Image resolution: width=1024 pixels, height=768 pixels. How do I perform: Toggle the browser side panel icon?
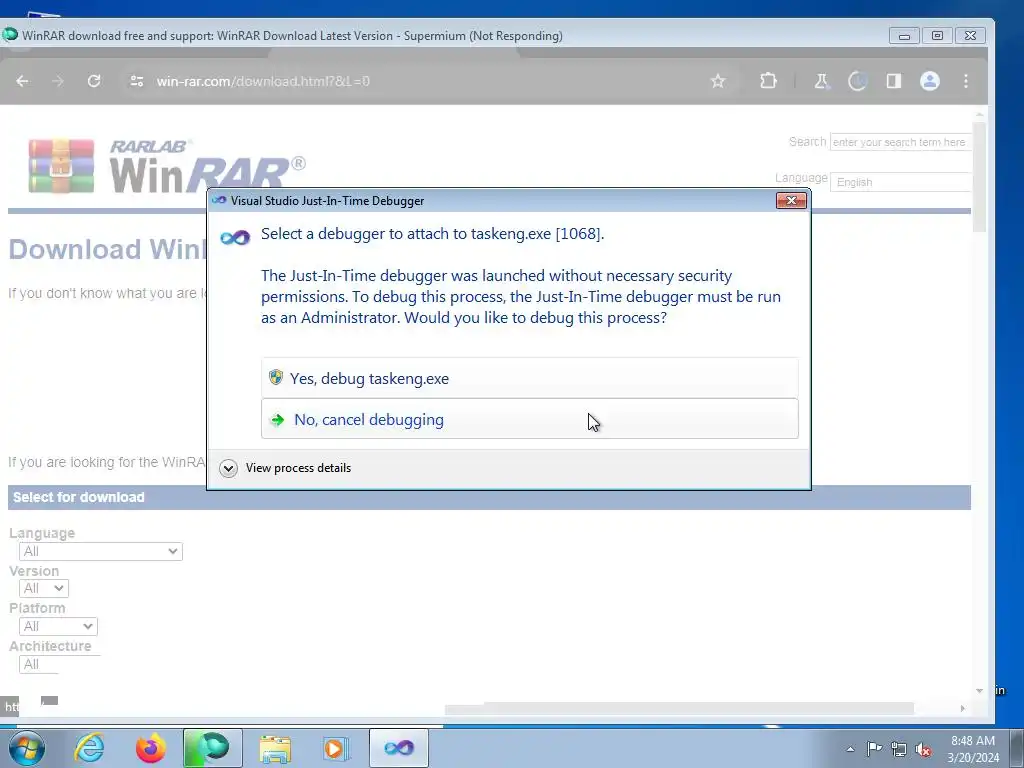tap(893, 81)
